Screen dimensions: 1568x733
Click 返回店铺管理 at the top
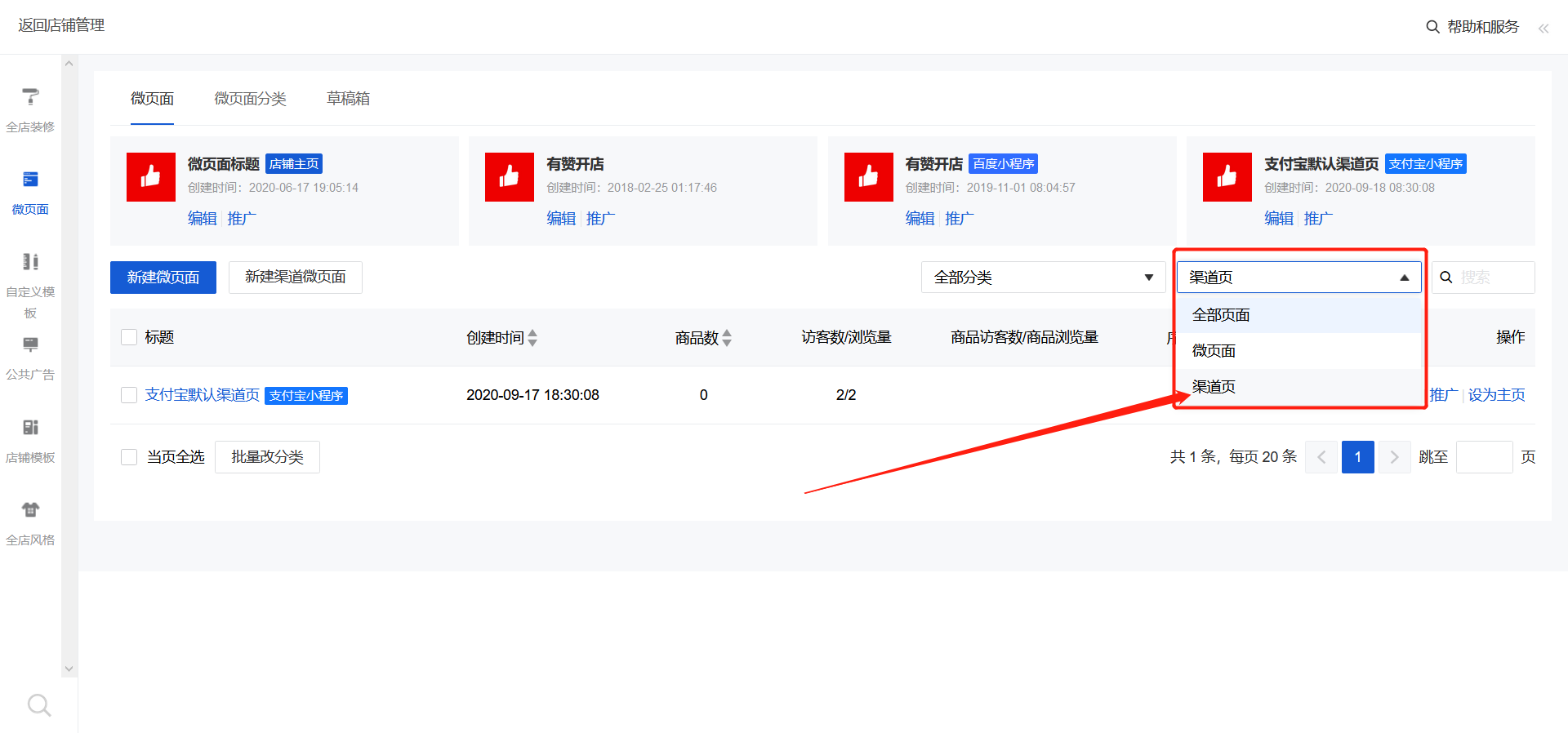pyautogui.click(x=61, y=25)
